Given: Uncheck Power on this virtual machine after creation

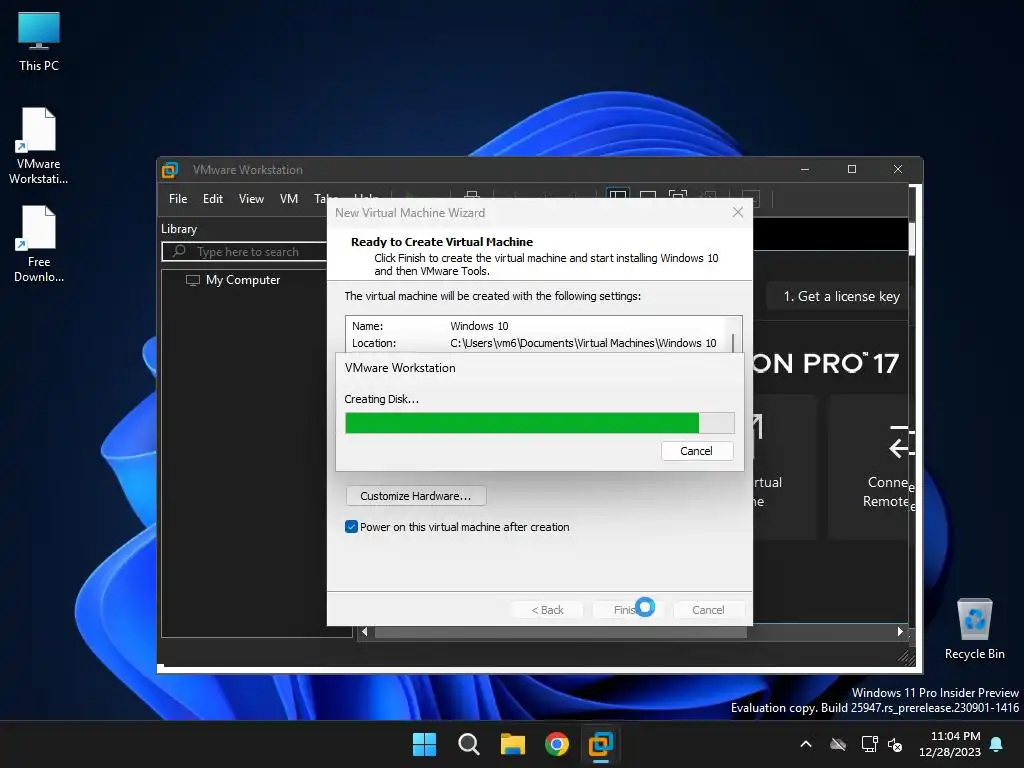Looking at the screenshot, I should click(x=351, y=527).
